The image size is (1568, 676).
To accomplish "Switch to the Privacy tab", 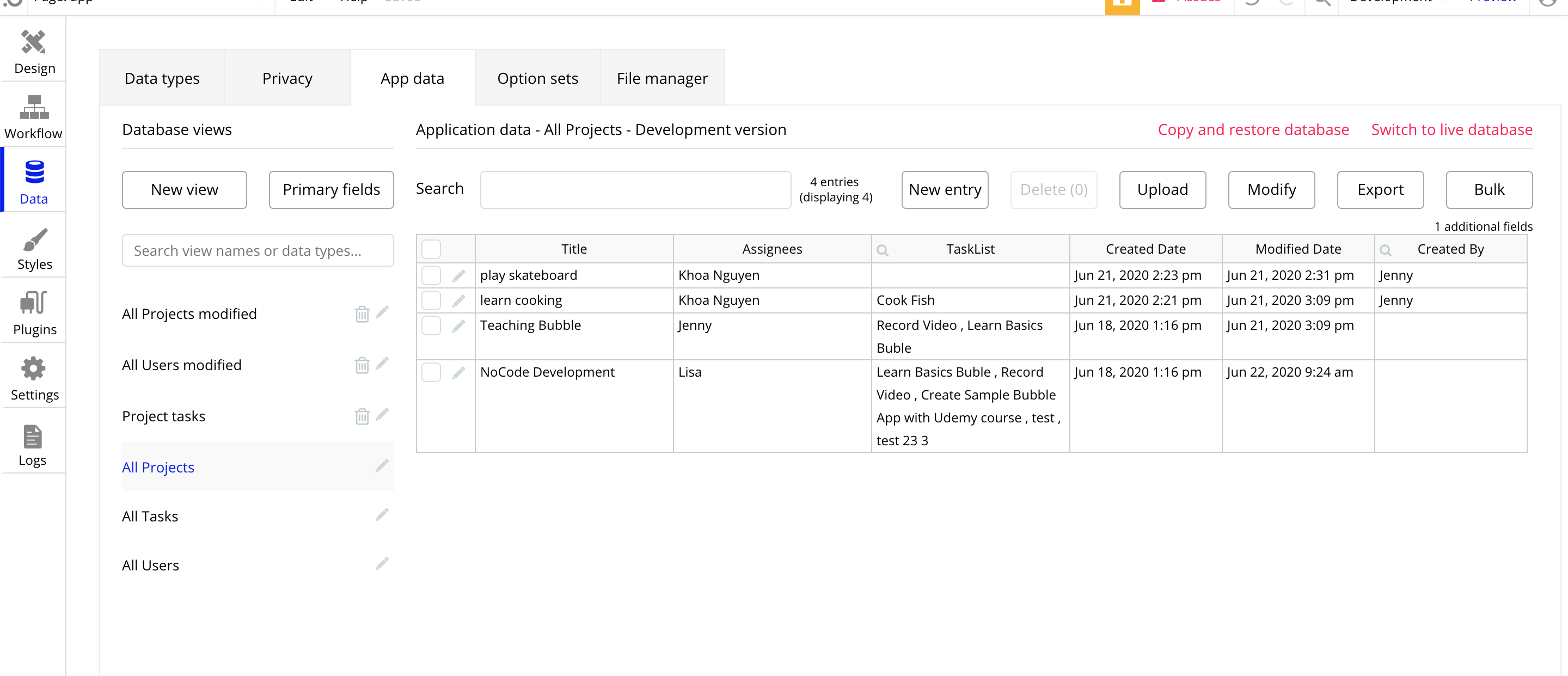I will (x=287, y=78).
